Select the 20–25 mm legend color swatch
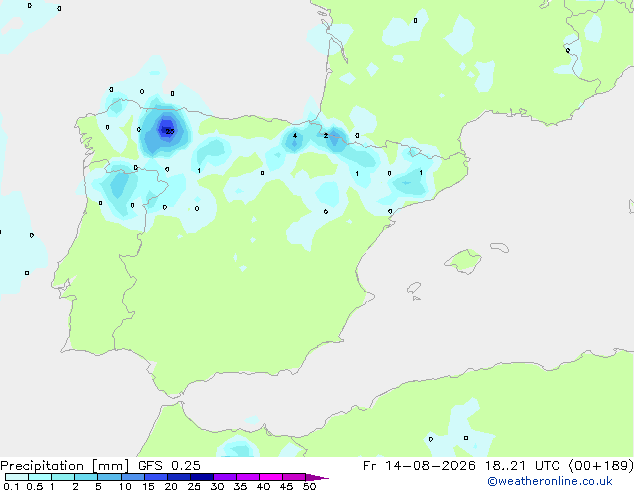Viewport: 634px width, 490px height. (x=178, y=477)
